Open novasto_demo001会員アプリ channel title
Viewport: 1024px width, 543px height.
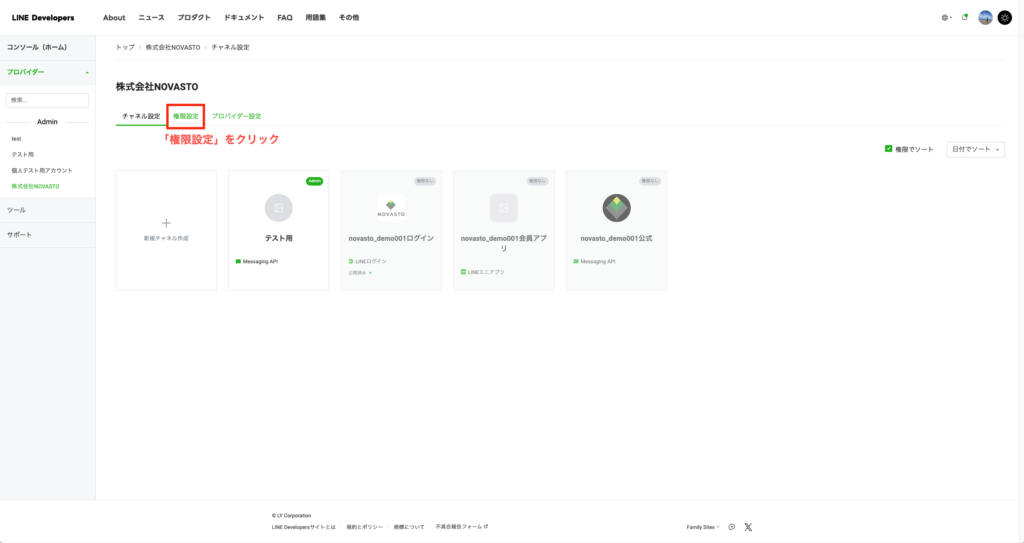click(504, 243)
